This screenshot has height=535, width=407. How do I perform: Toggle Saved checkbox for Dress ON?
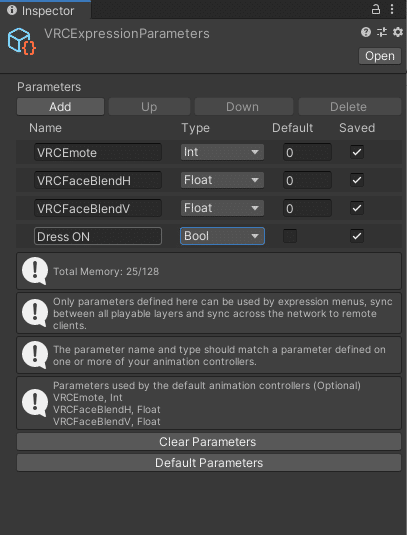pyautogui.click(x=357, y=236)
